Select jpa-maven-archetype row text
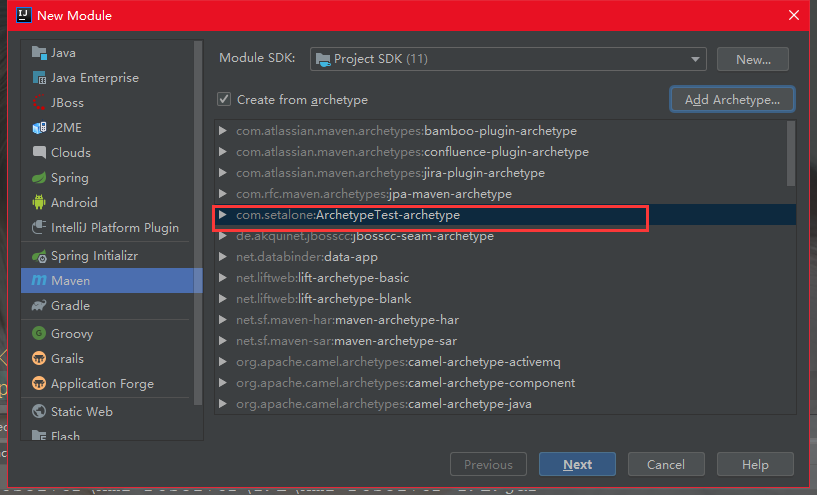Image resolution: width=817 pixels, height=495 pixels. point(374,194)
